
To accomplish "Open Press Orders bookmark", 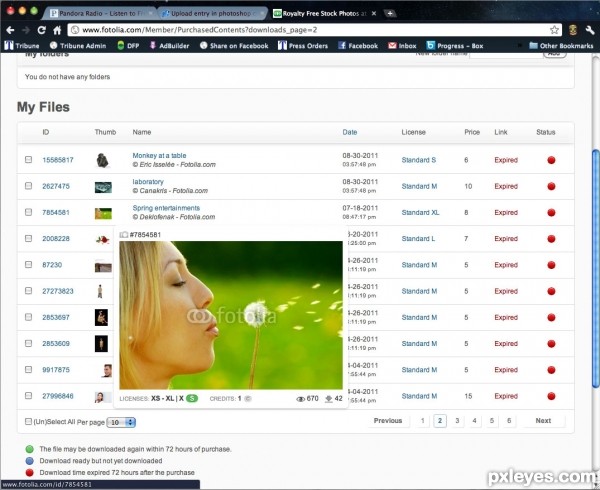I will click(303, 46).
